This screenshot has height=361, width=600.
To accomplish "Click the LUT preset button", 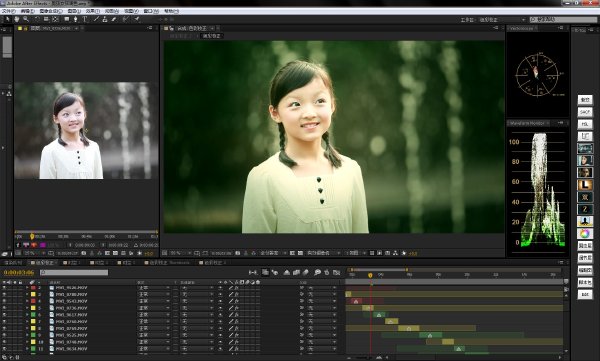I will pos(585,136).
